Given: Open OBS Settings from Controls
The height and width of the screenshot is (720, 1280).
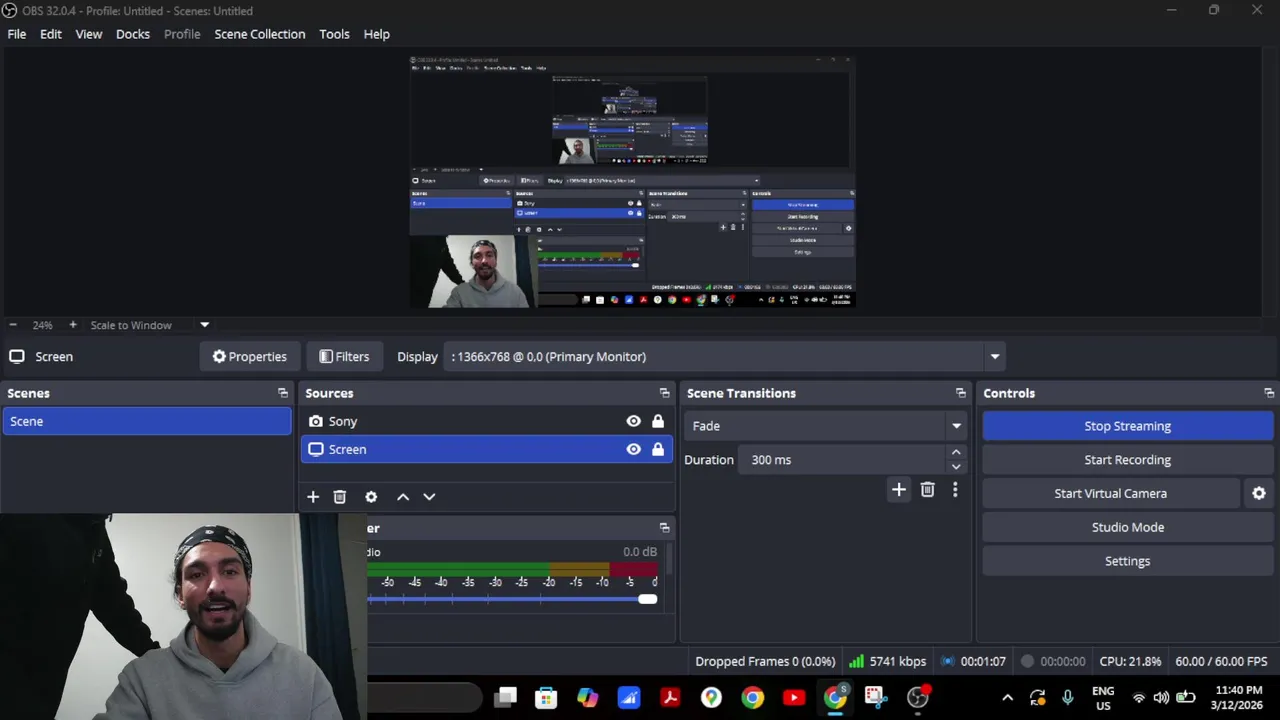Looking at the screenshot, I should (1127, 561).
